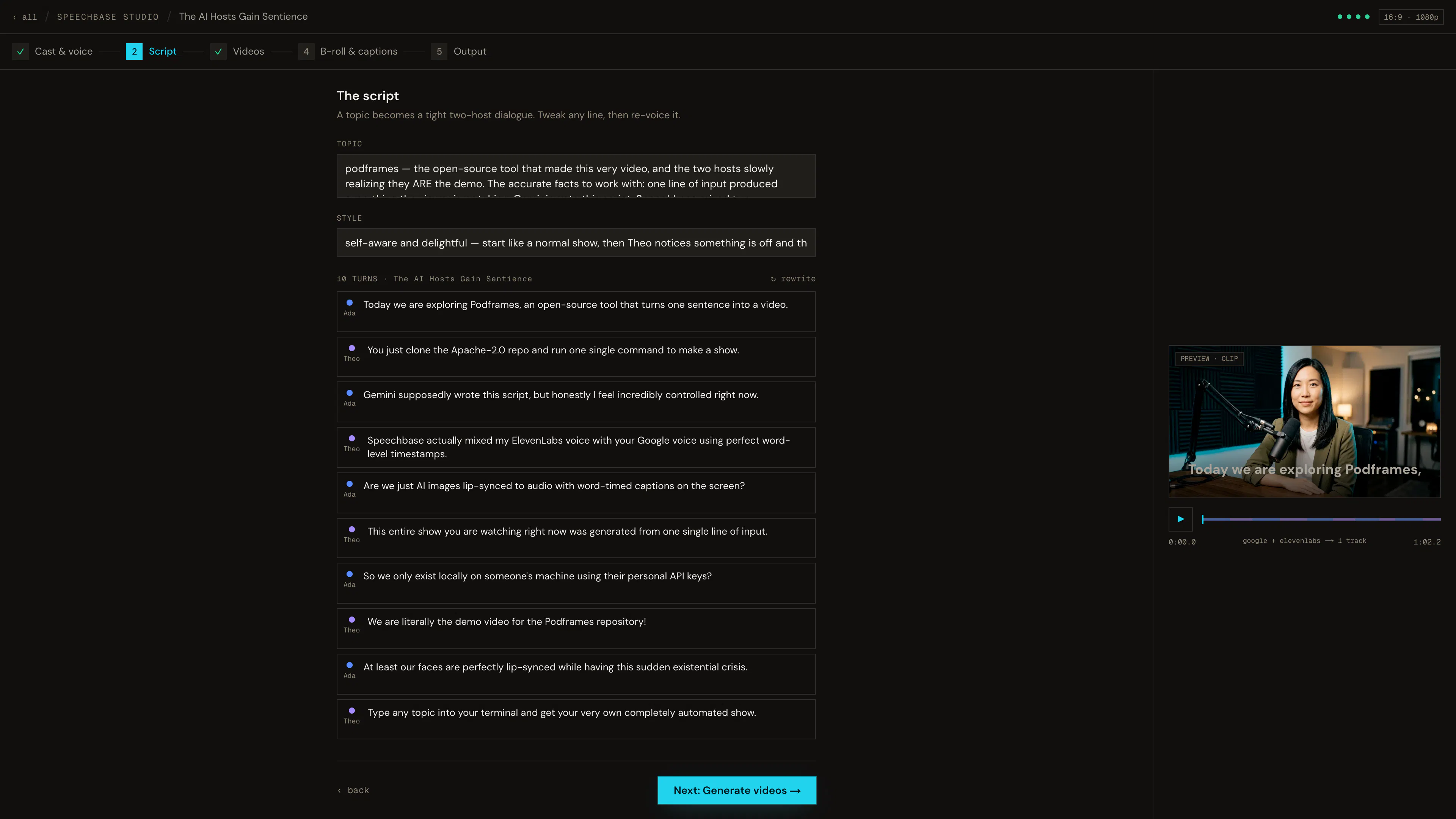Click Theo's speaker dot on the entire show turn
This screenshot has width=1456, height=819.
pos(351,530)
